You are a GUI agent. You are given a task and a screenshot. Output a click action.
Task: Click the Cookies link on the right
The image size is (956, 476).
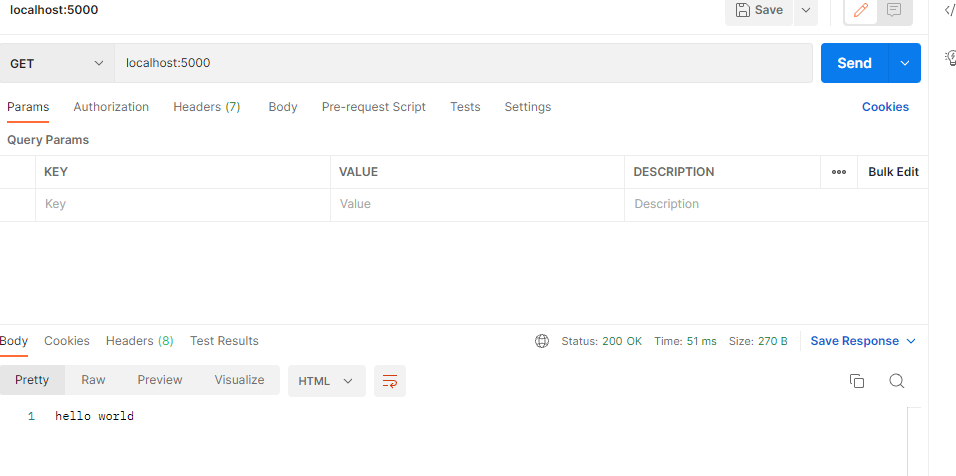pos(885,107)
